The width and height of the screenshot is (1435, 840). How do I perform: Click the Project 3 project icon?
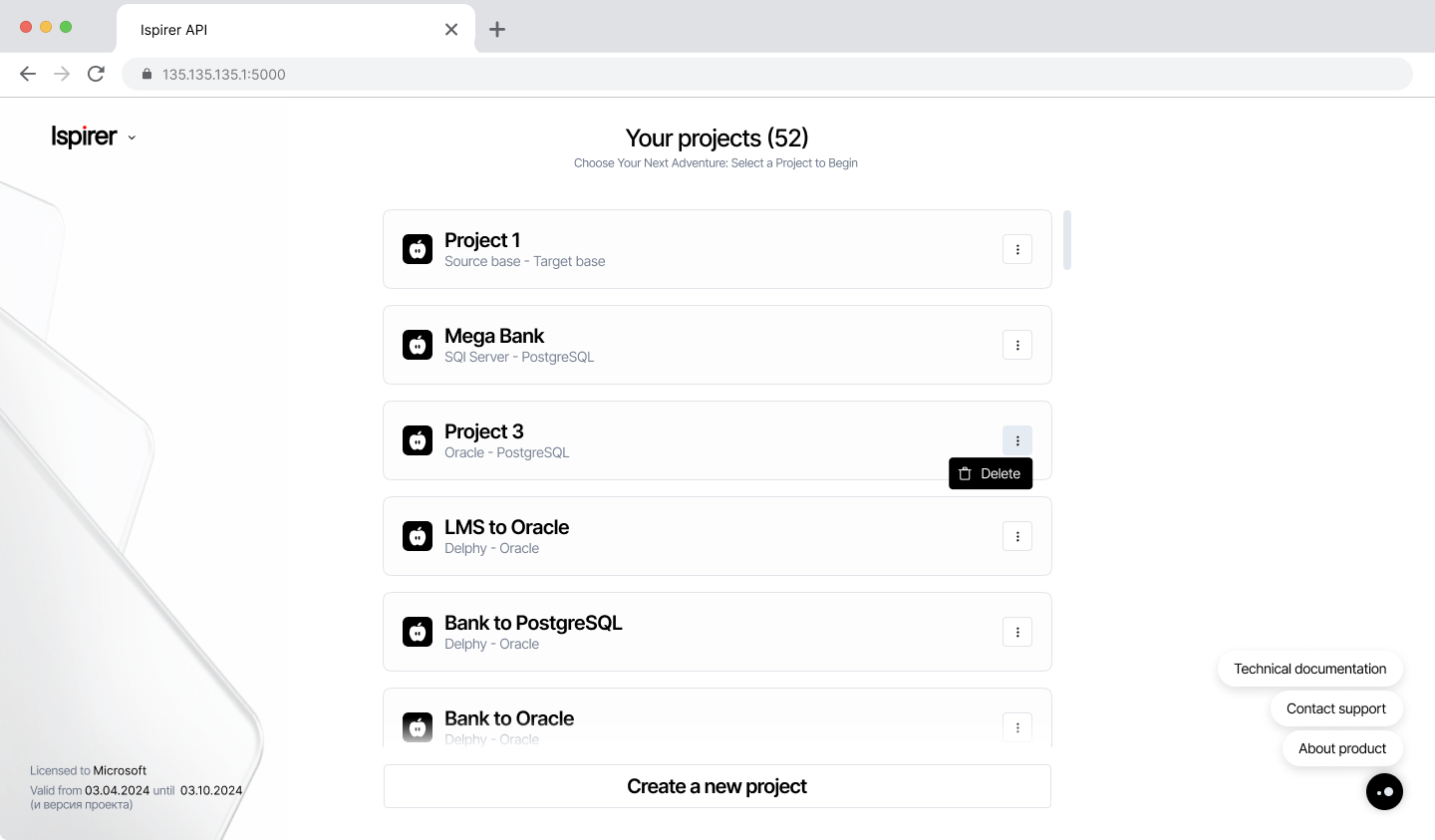pos(417,439)
